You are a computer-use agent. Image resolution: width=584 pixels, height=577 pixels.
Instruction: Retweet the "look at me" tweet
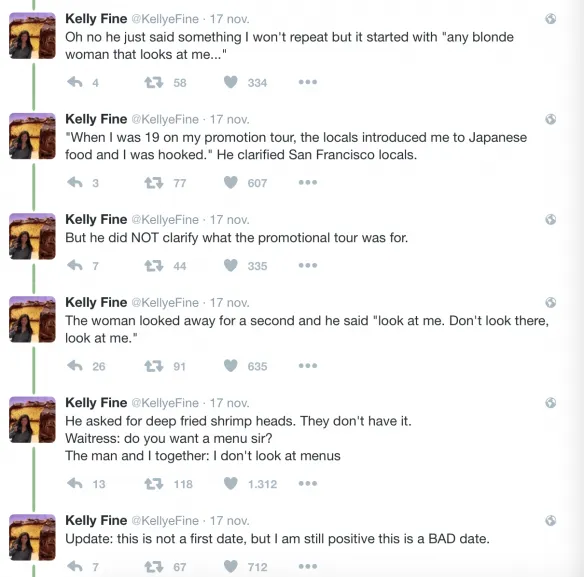coord(154,366)
